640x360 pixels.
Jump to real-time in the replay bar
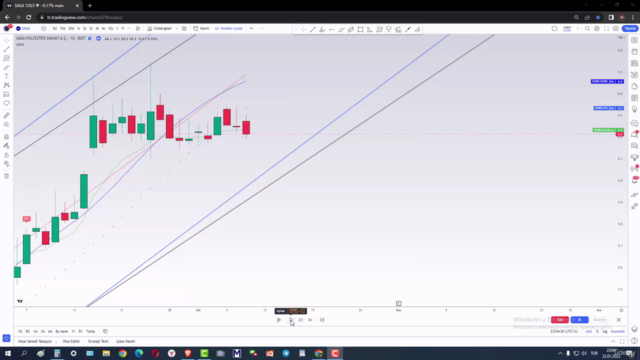[x=322, y=320]
